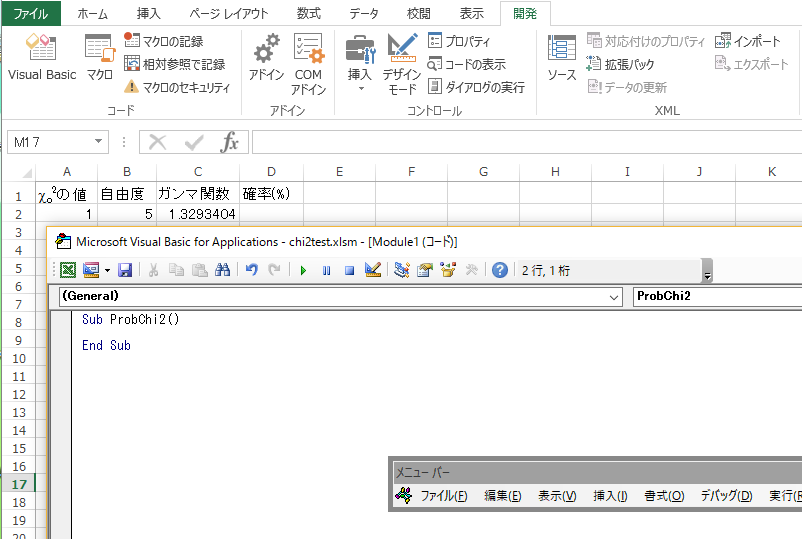Open VBA Help question mark icon
This screenshot has height=539, width=802.
[x=500, y=270]
